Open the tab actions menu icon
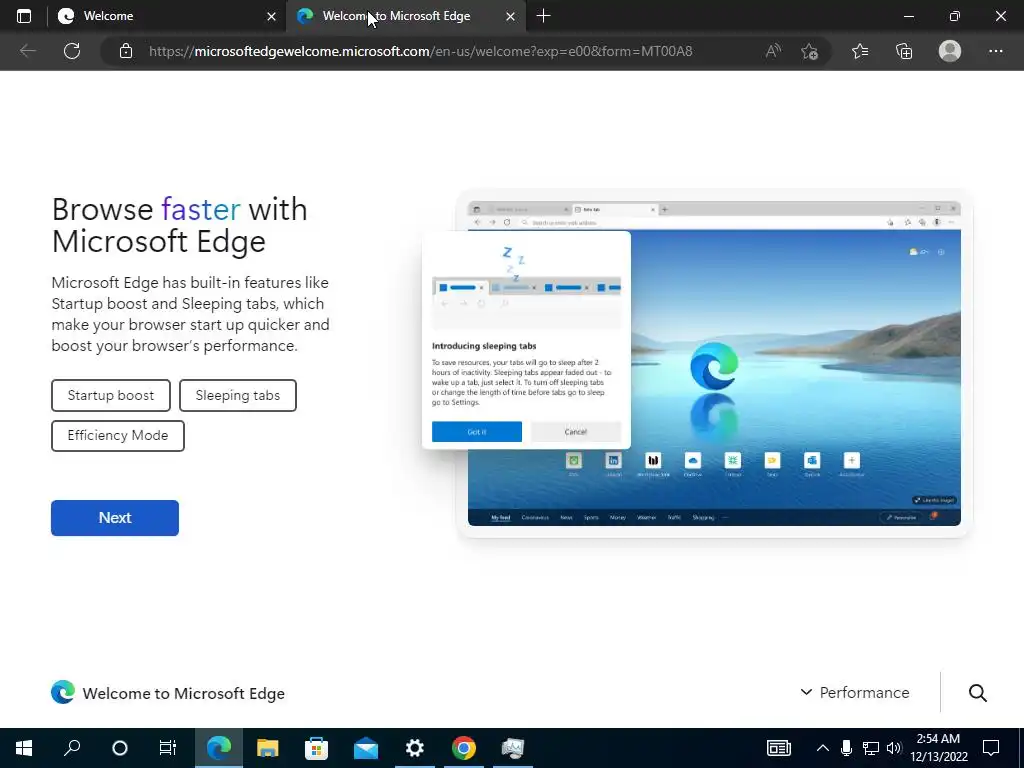Viewport: 1024px width, 768px height. click(24, 16)
